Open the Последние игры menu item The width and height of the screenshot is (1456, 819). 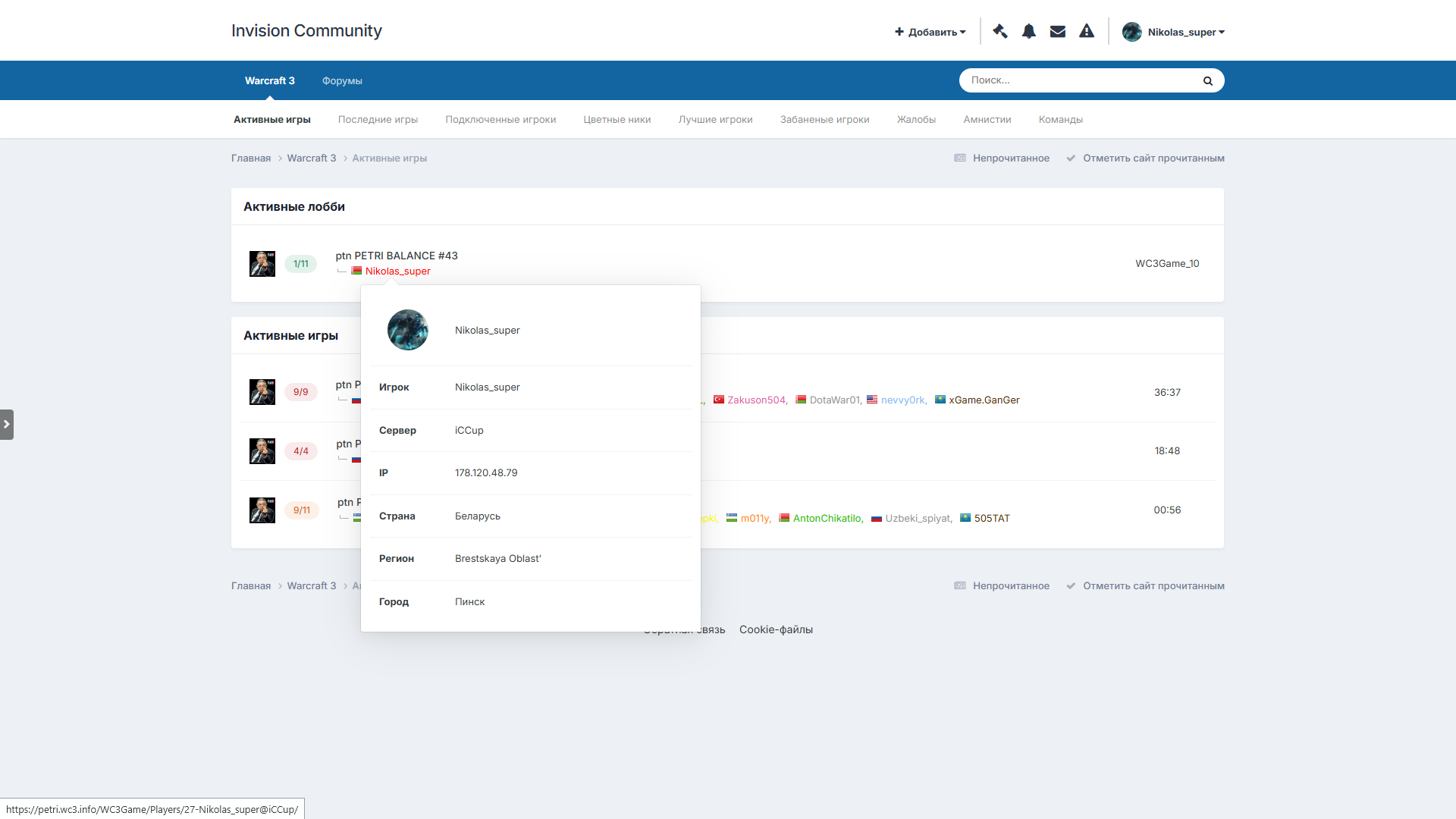(378, 119)
